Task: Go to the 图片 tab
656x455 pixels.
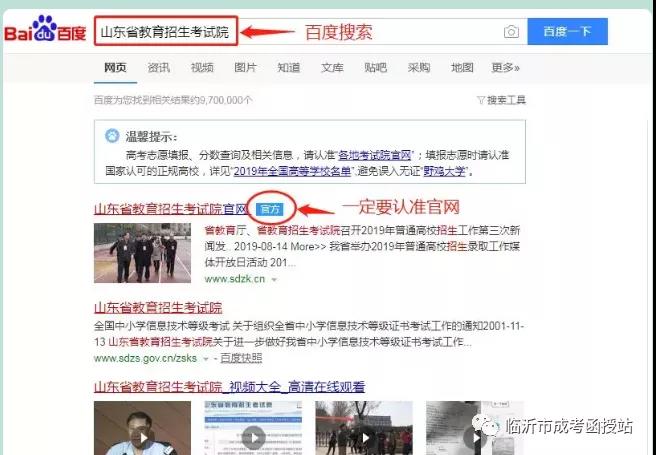Action: [245, 67]
